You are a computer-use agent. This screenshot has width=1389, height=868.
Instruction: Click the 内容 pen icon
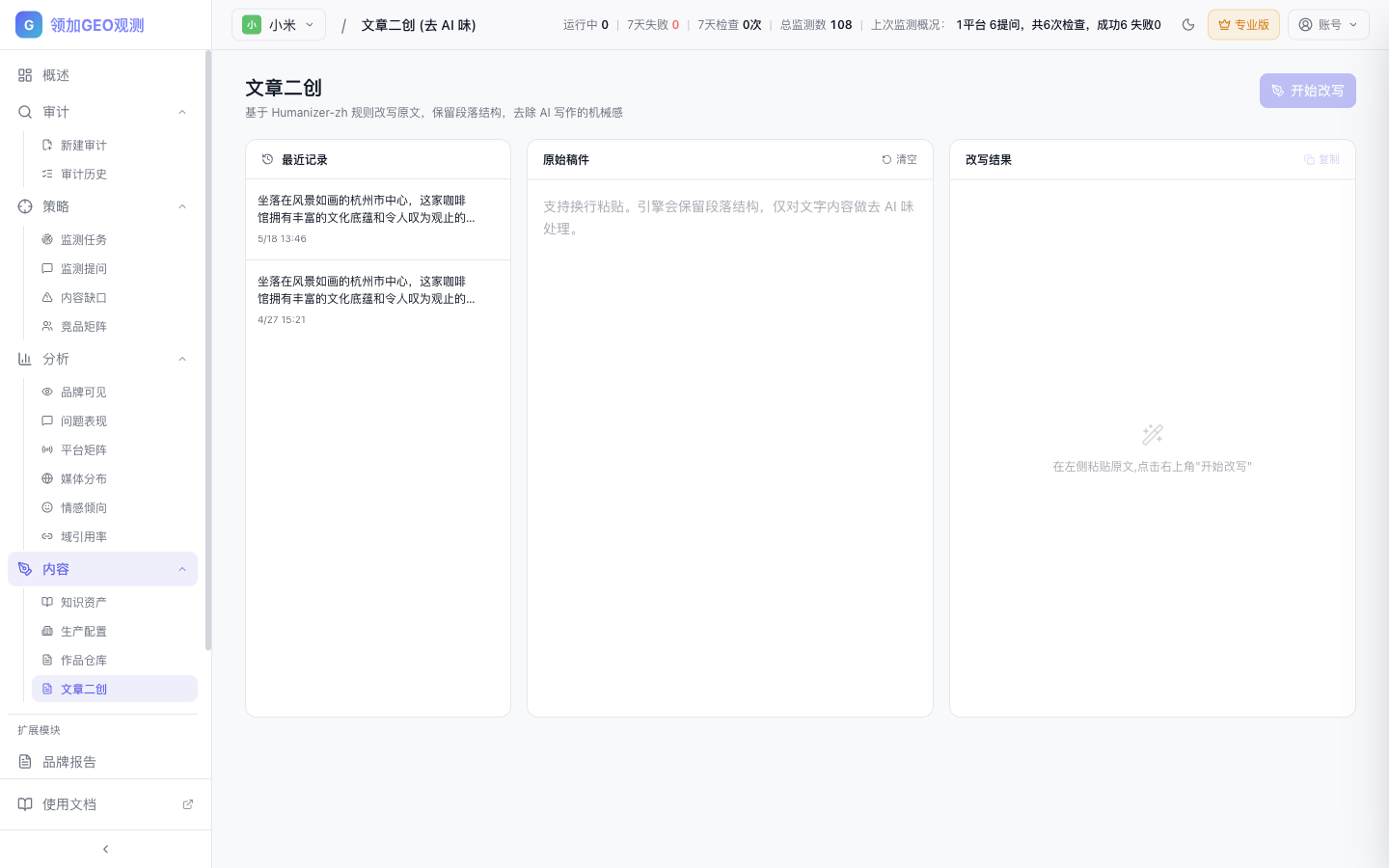[25, 569]
